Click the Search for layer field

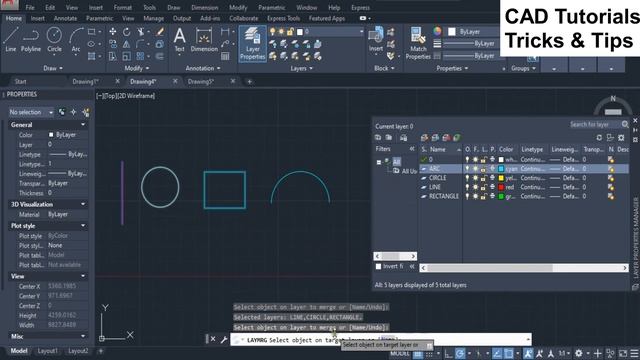click(x=595, y=124)
